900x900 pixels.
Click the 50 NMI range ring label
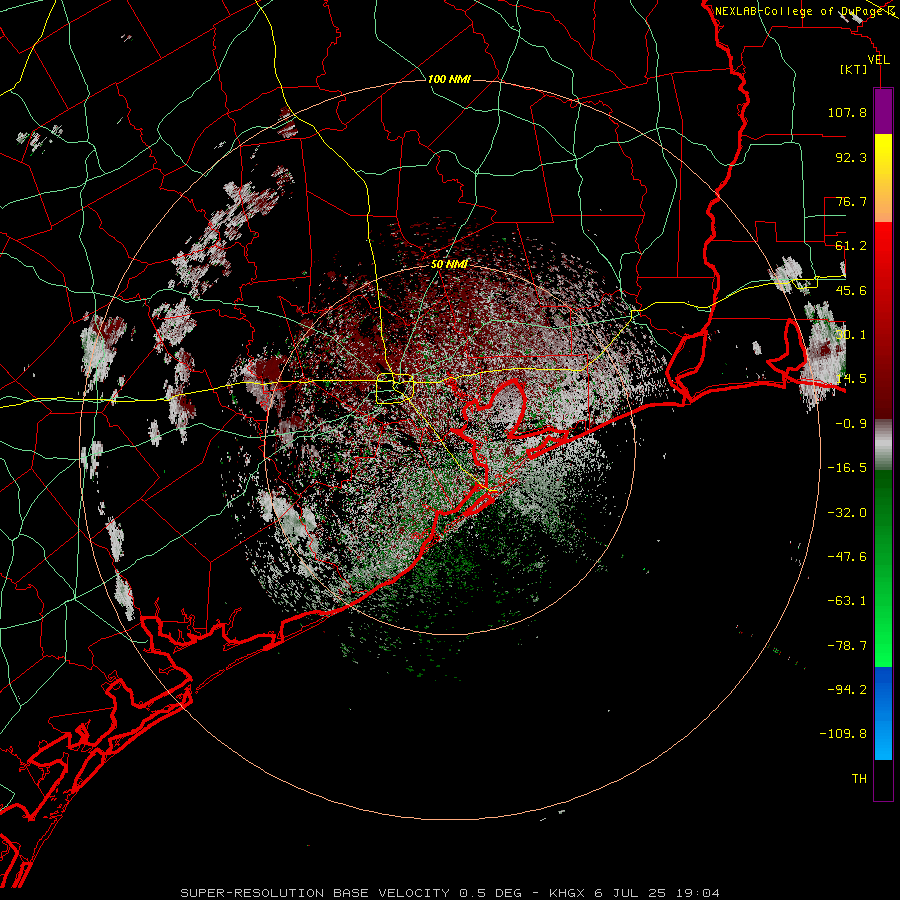(449, 264)
